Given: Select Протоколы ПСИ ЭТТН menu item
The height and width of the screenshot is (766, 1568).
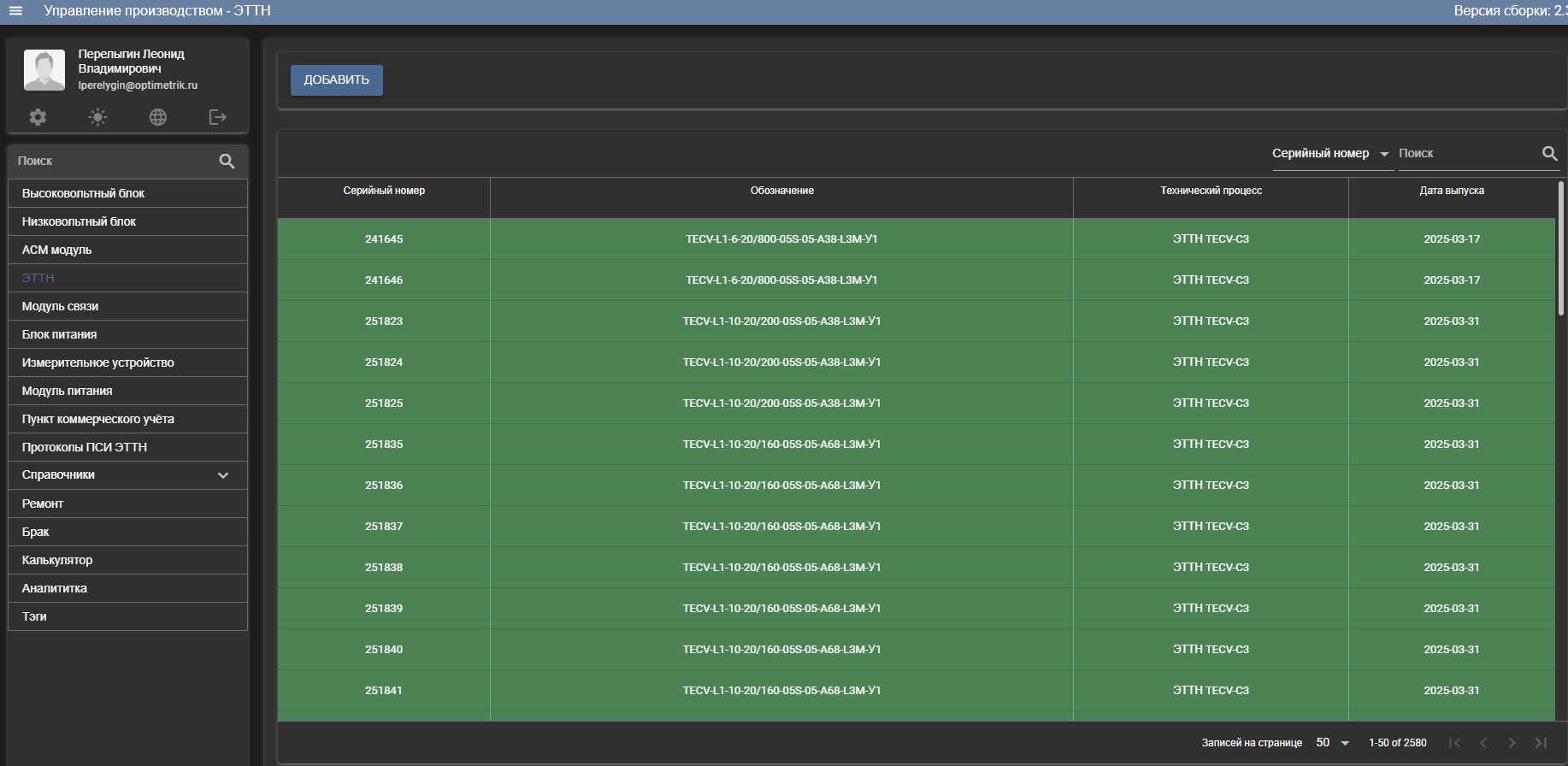Looking at the screenshot, I should pos(127,447).
